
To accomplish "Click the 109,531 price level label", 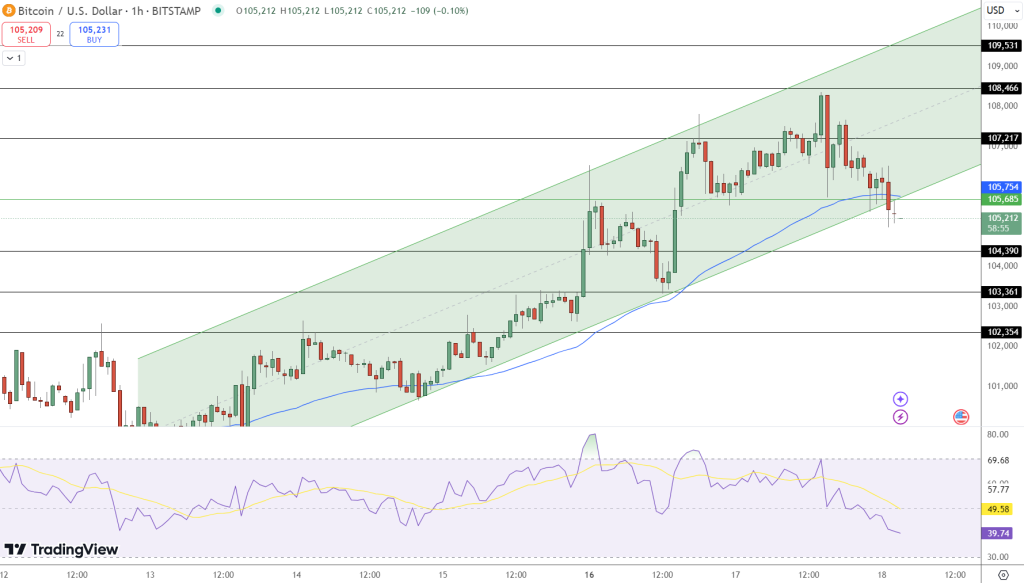I will pos(1003,46).
